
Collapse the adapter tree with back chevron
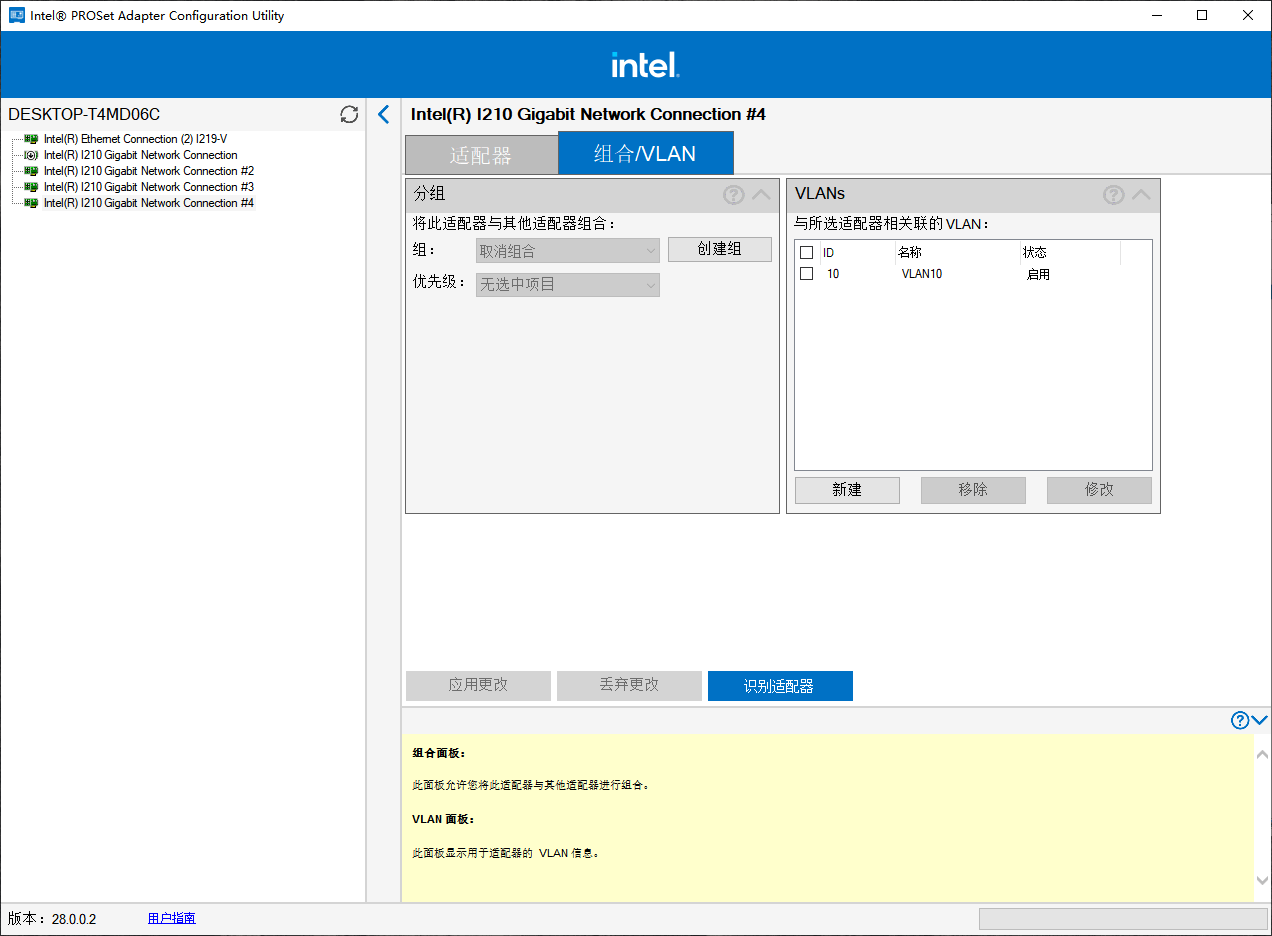(383, 114)
